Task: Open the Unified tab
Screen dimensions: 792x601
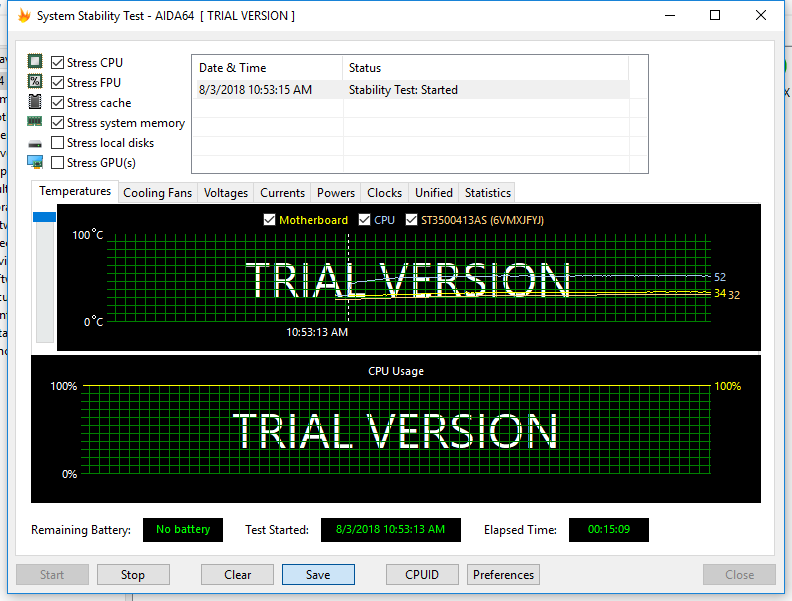Action: pyautogui.click(x=434, y=193)
